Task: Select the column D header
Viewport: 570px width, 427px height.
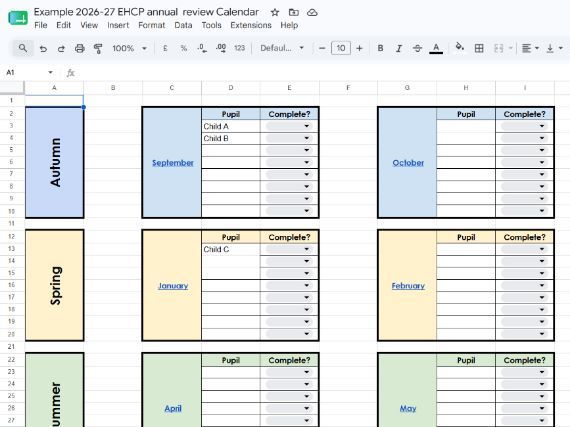Action: 231,88
